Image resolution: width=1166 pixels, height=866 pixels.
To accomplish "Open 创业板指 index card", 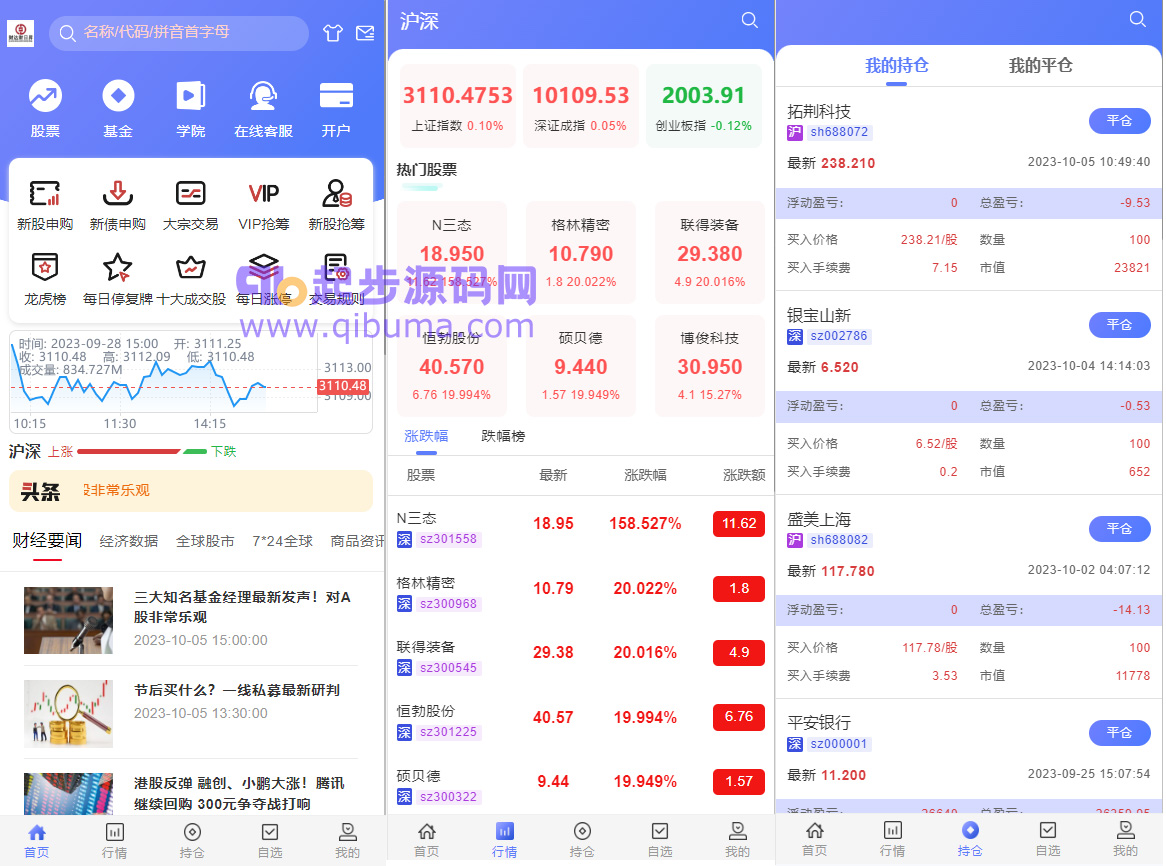I will pos(703,105).
